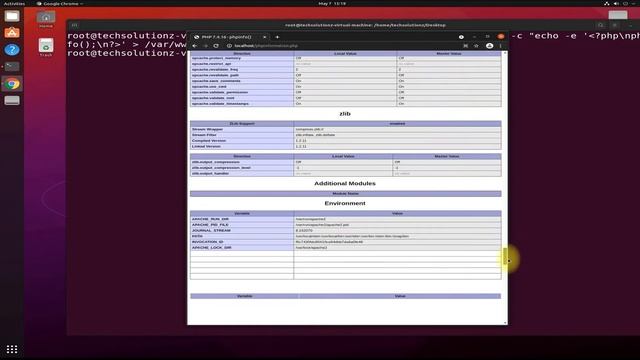Click the INVOCATION_ID variable cell

(242, 242)
